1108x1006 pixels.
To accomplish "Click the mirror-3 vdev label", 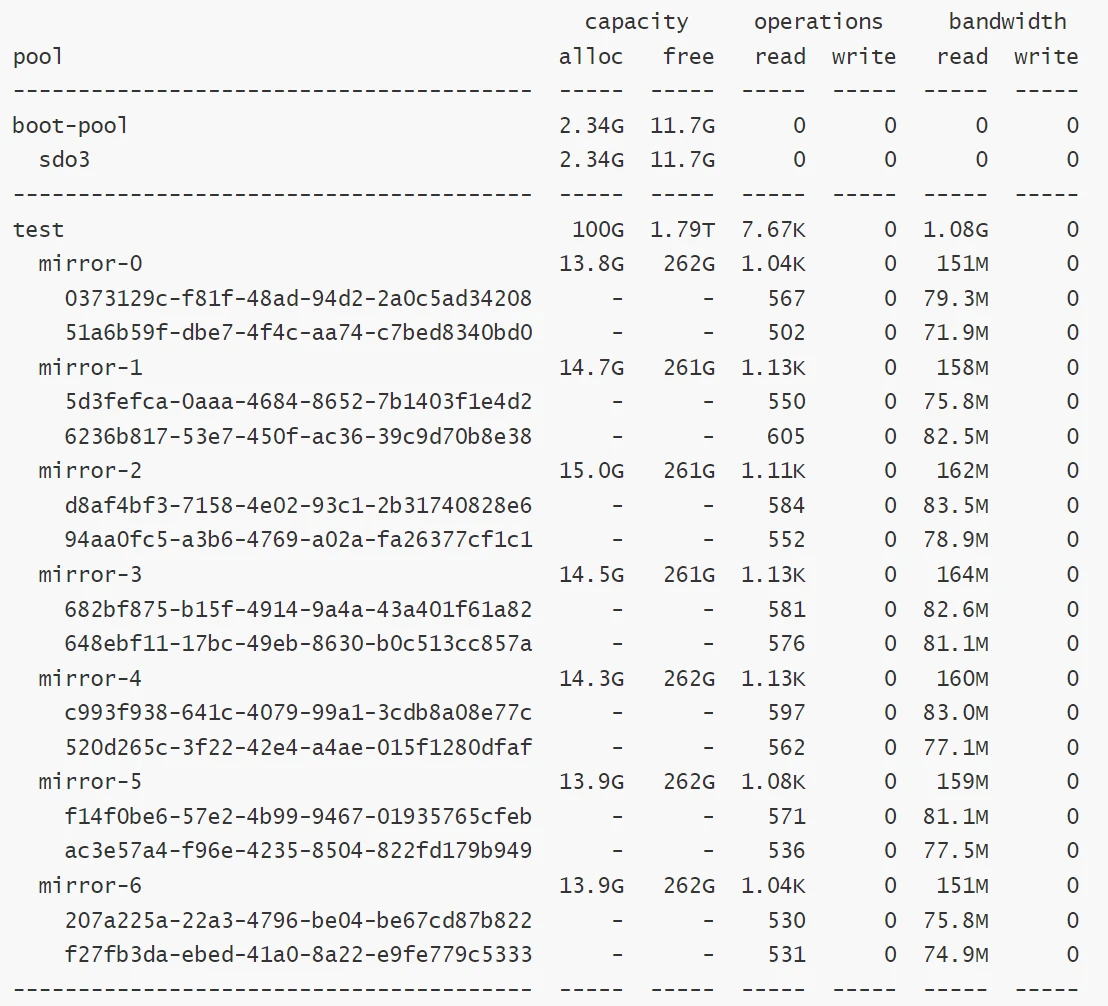I will point(90,575).
